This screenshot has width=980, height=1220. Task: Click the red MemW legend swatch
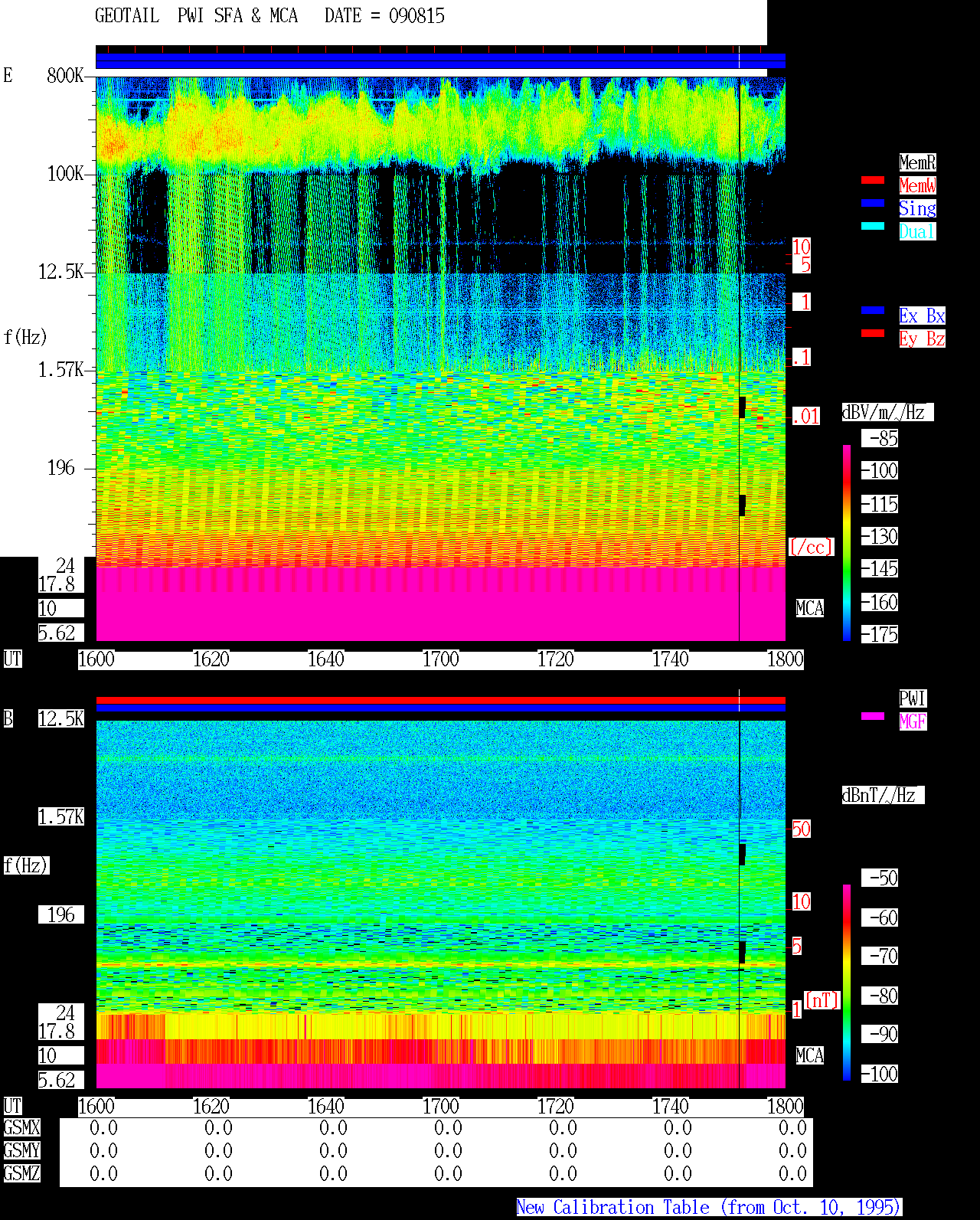pyautogui.click(x=873, y=180)
